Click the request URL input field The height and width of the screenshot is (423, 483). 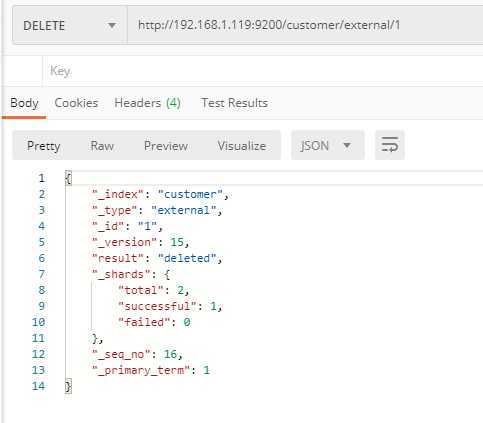305,25
